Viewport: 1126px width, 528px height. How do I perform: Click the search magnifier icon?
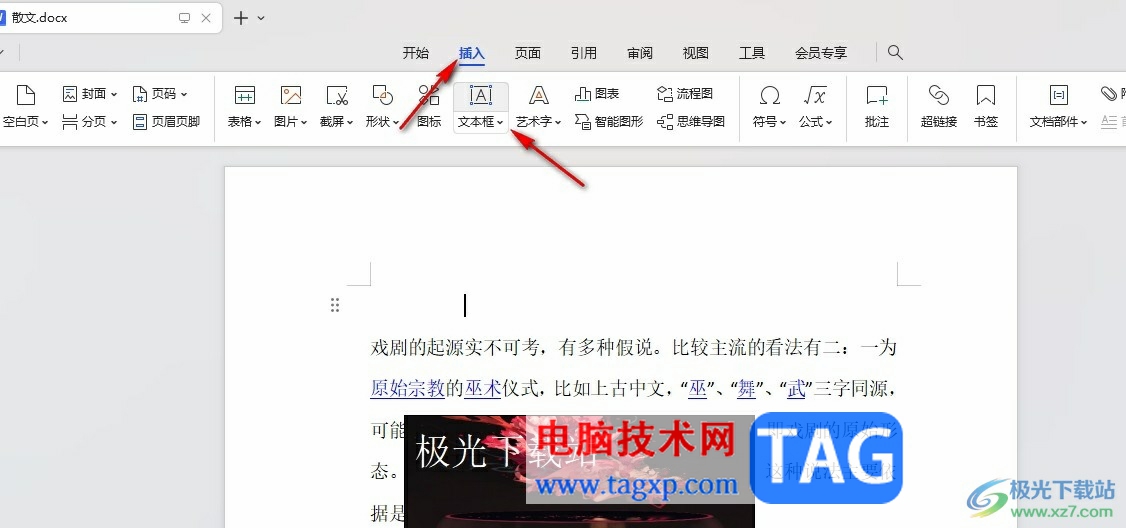pos(895,52)
